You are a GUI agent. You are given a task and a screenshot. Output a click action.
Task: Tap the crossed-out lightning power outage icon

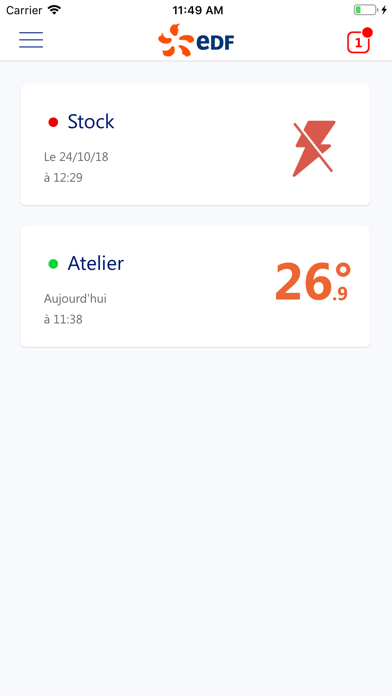pos(314,148)
